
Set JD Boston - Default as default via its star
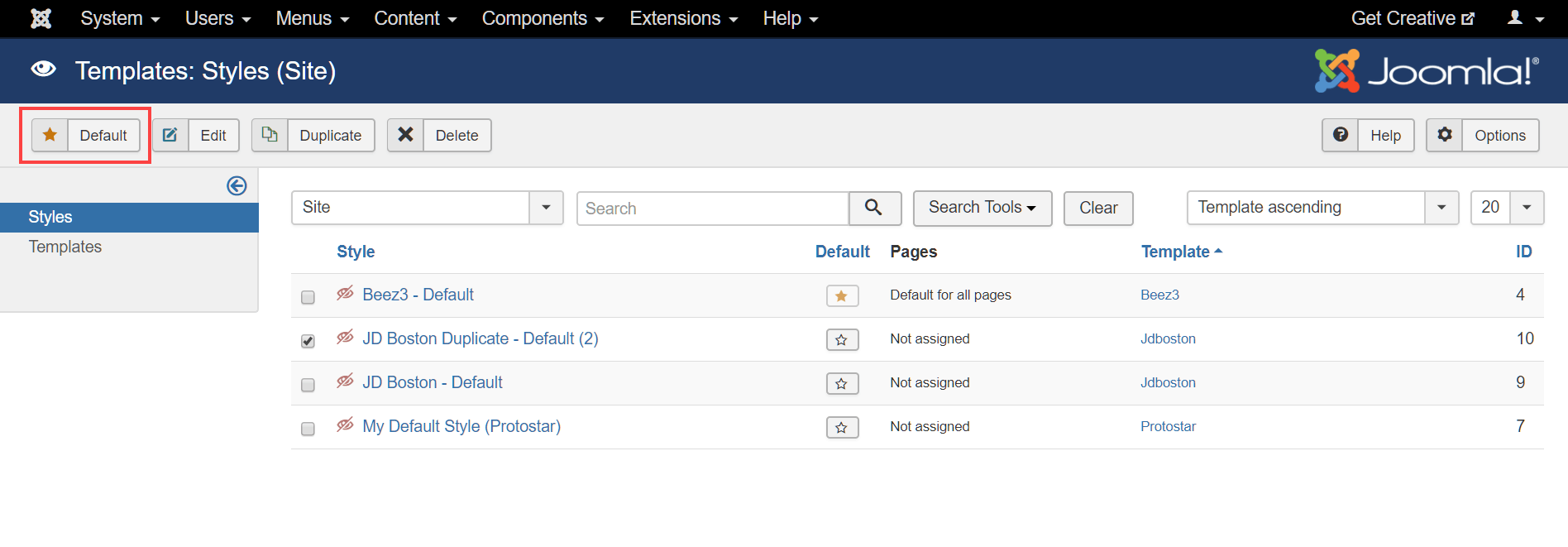pos(842,383)
